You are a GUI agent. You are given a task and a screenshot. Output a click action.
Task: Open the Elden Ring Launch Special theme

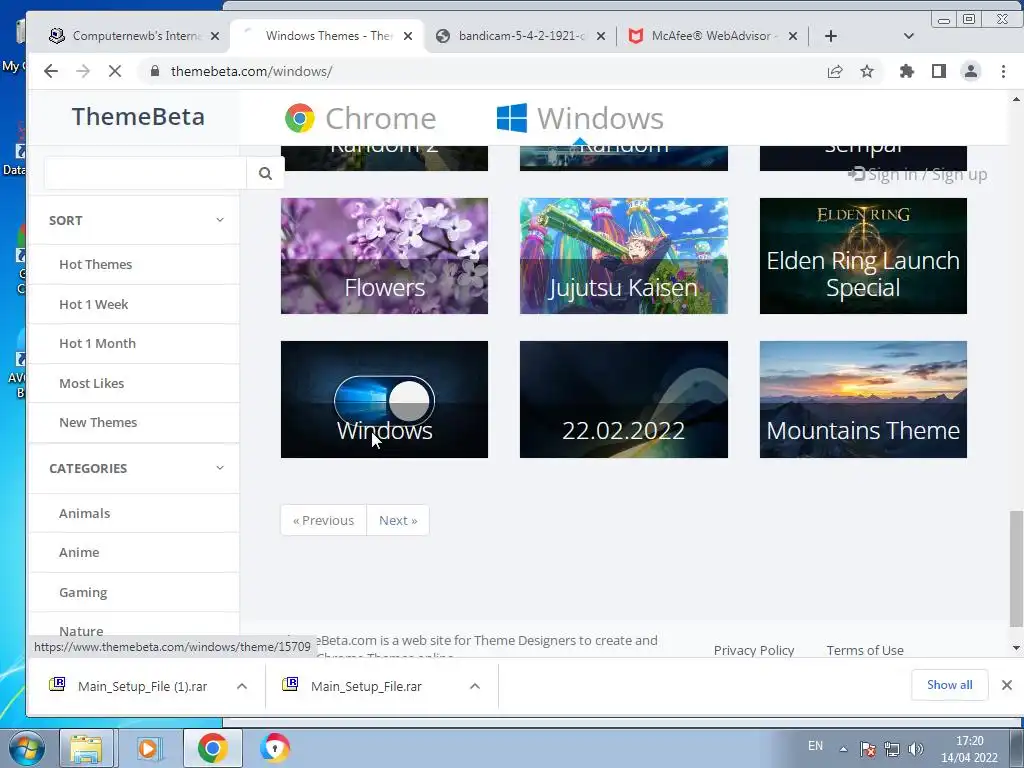point(863,256)
